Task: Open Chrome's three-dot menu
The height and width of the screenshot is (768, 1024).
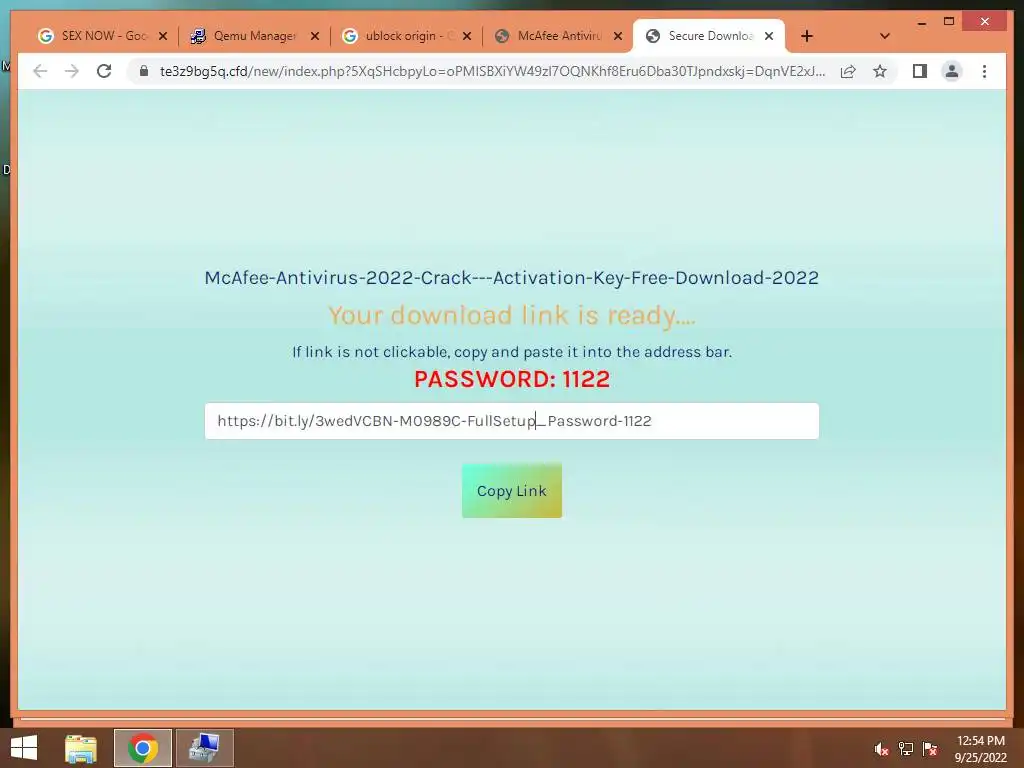Action: [x=984, y=71]
